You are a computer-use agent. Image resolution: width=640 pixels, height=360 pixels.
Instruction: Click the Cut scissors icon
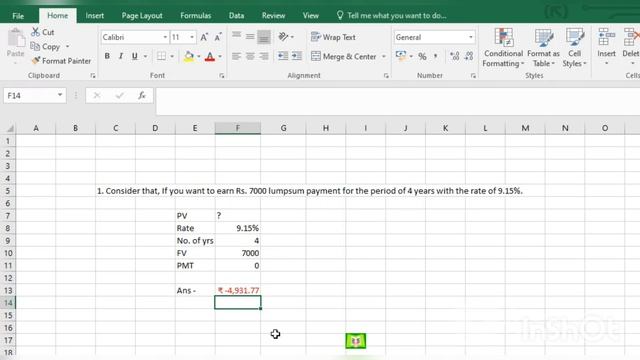point(36,32)
